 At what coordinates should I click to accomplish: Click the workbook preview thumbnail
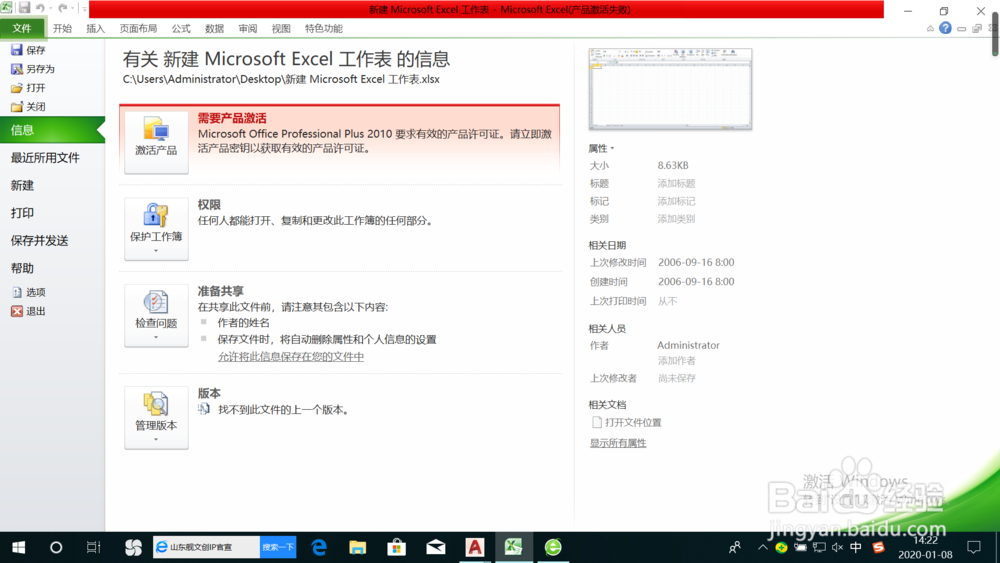point(670,89)
